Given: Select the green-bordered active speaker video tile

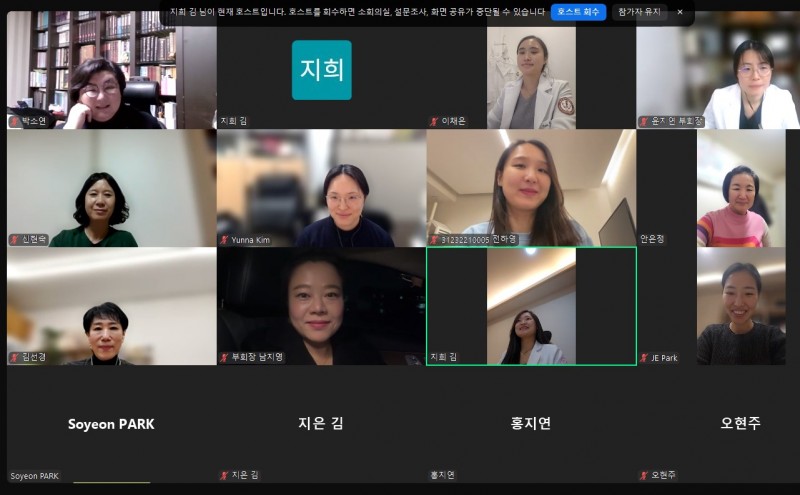Looking at the screenshot, I should tap(531, 305).
